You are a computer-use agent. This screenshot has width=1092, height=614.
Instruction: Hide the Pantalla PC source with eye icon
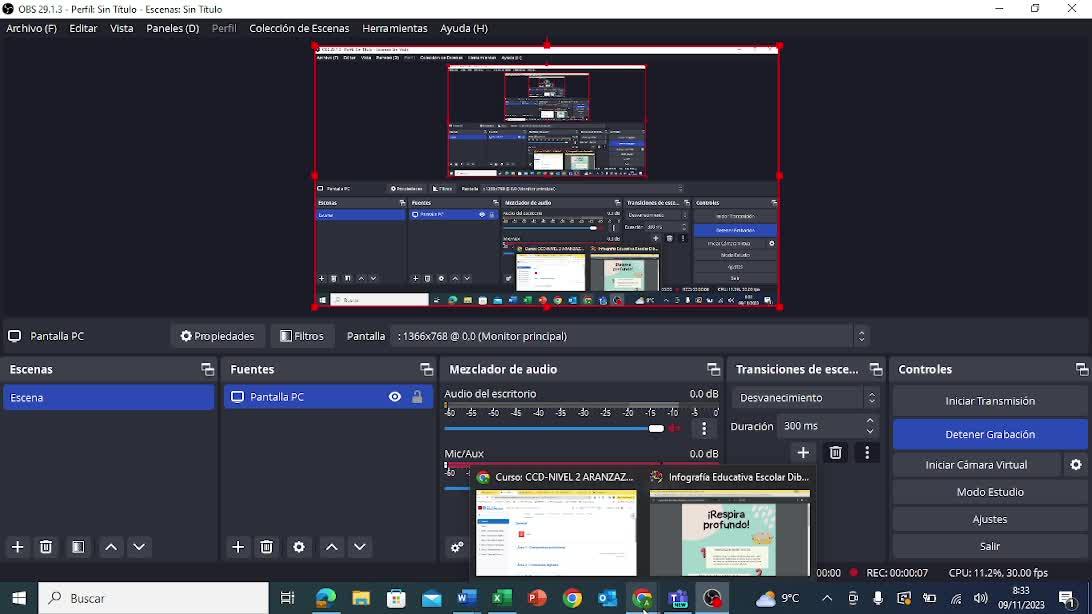395,397
